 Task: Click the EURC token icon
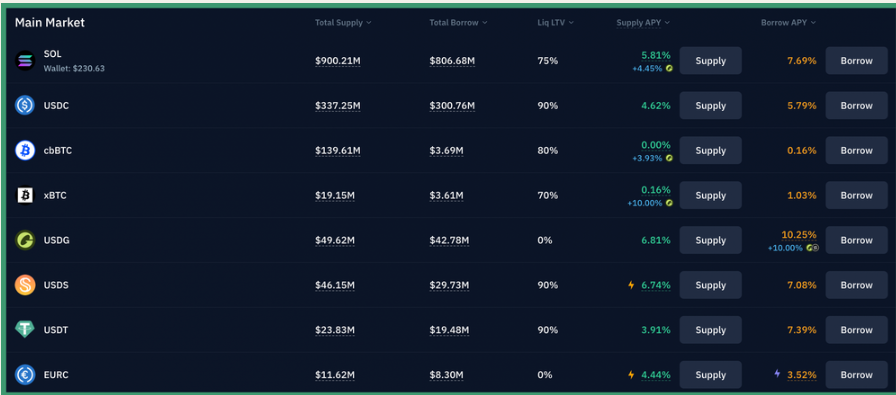tap(25, 374)
